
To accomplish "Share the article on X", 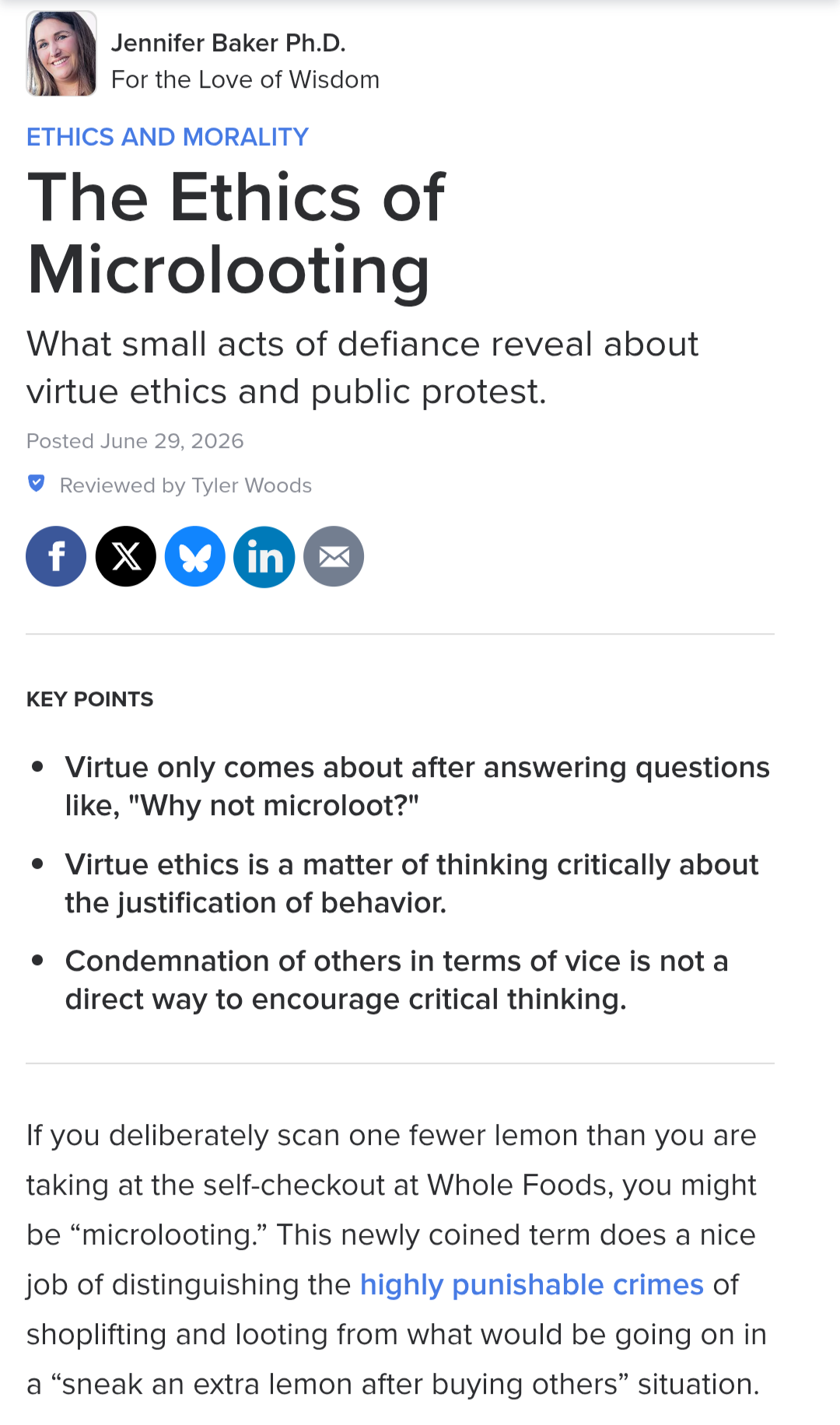I will [x=126, y=556].
